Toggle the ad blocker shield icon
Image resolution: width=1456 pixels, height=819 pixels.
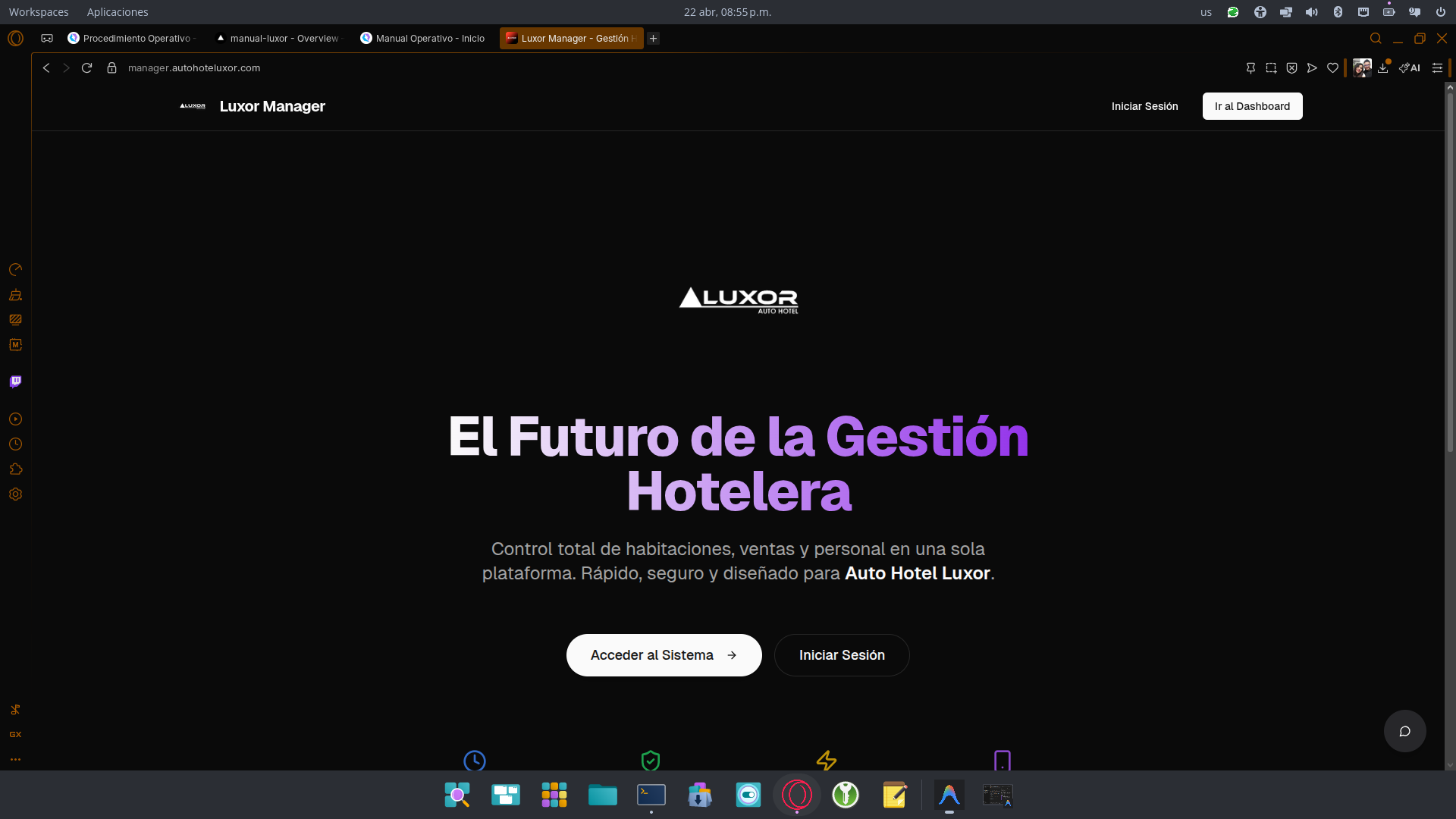1291,68
